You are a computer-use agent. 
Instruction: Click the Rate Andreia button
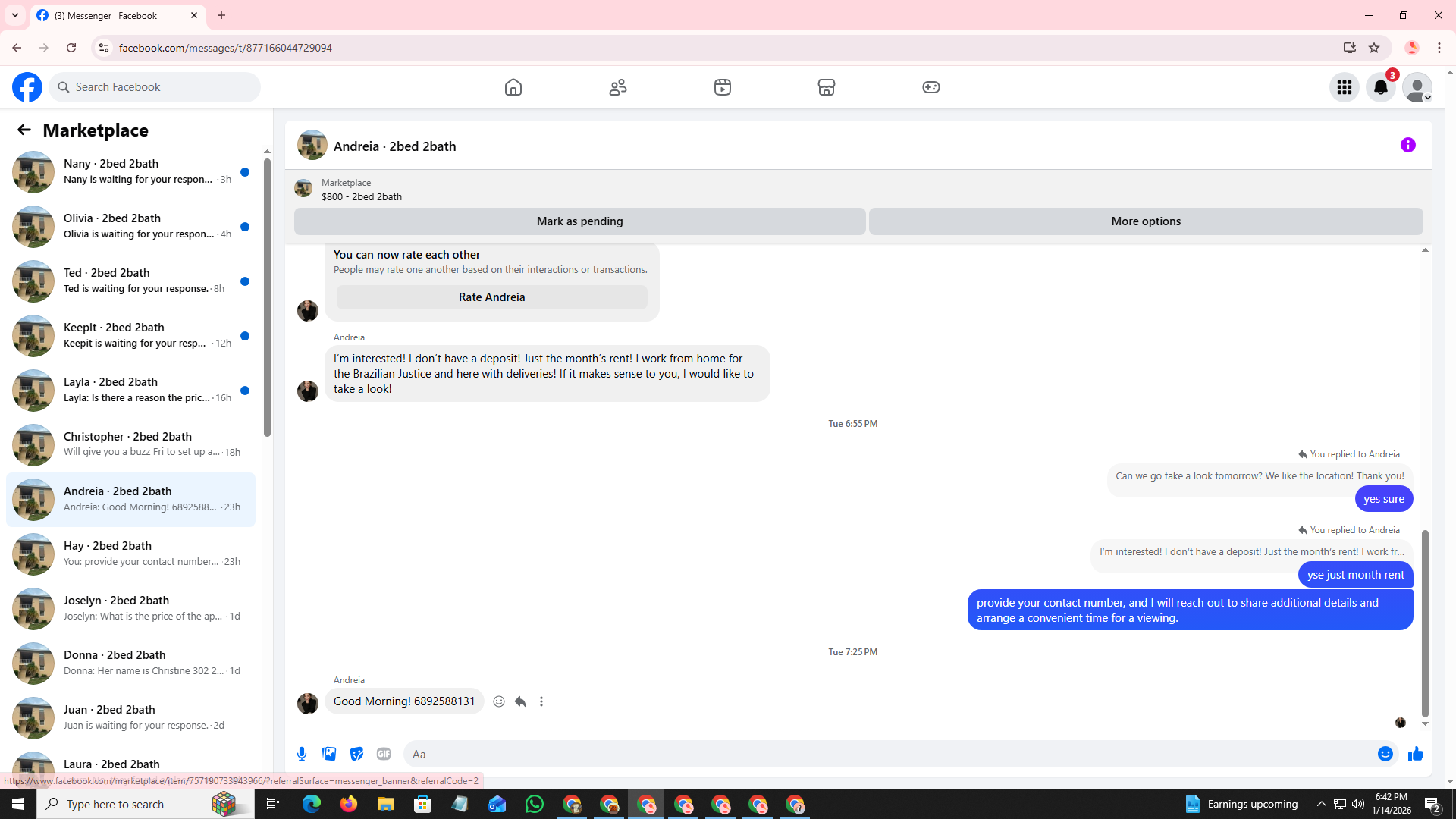click(491, 297)
